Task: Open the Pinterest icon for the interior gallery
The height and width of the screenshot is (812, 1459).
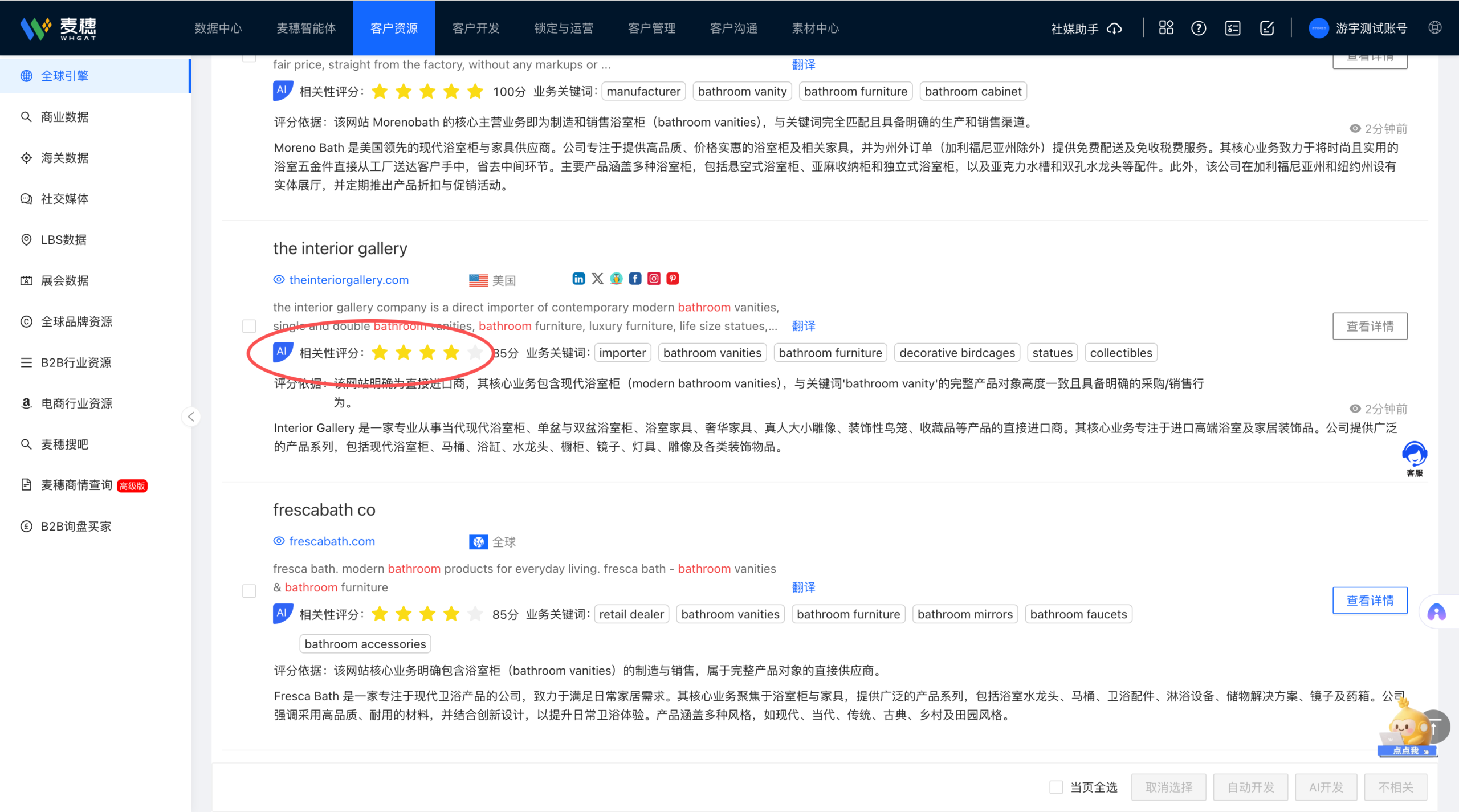Action: tap(673, 279)
